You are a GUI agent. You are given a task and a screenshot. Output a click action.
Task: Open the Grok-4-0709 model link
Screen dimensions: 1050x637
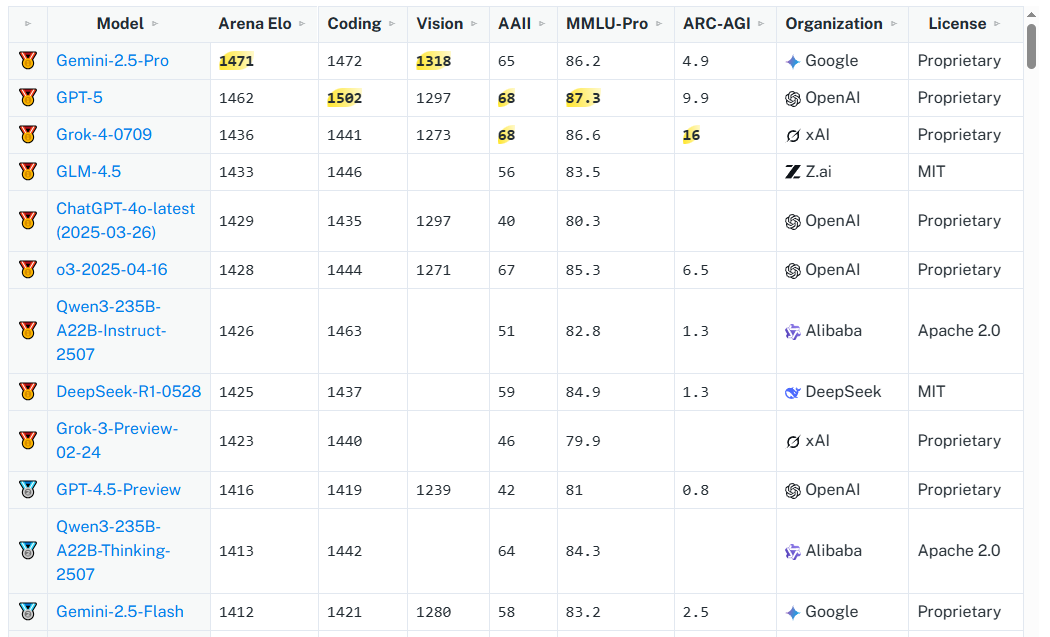(104, 135)
